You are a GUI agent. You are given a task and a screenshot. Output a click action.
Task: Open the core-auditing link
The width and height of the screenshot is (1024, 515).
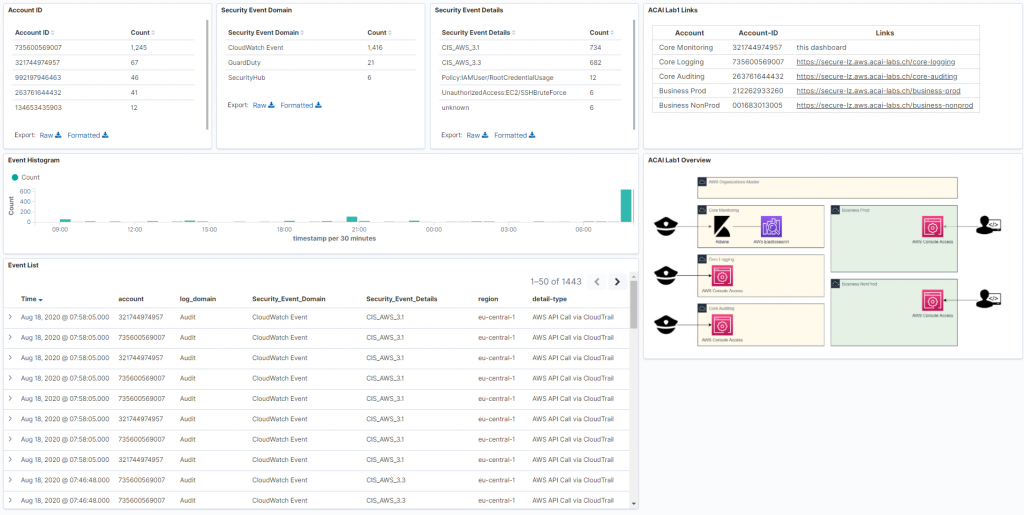(x=876, y=76)
